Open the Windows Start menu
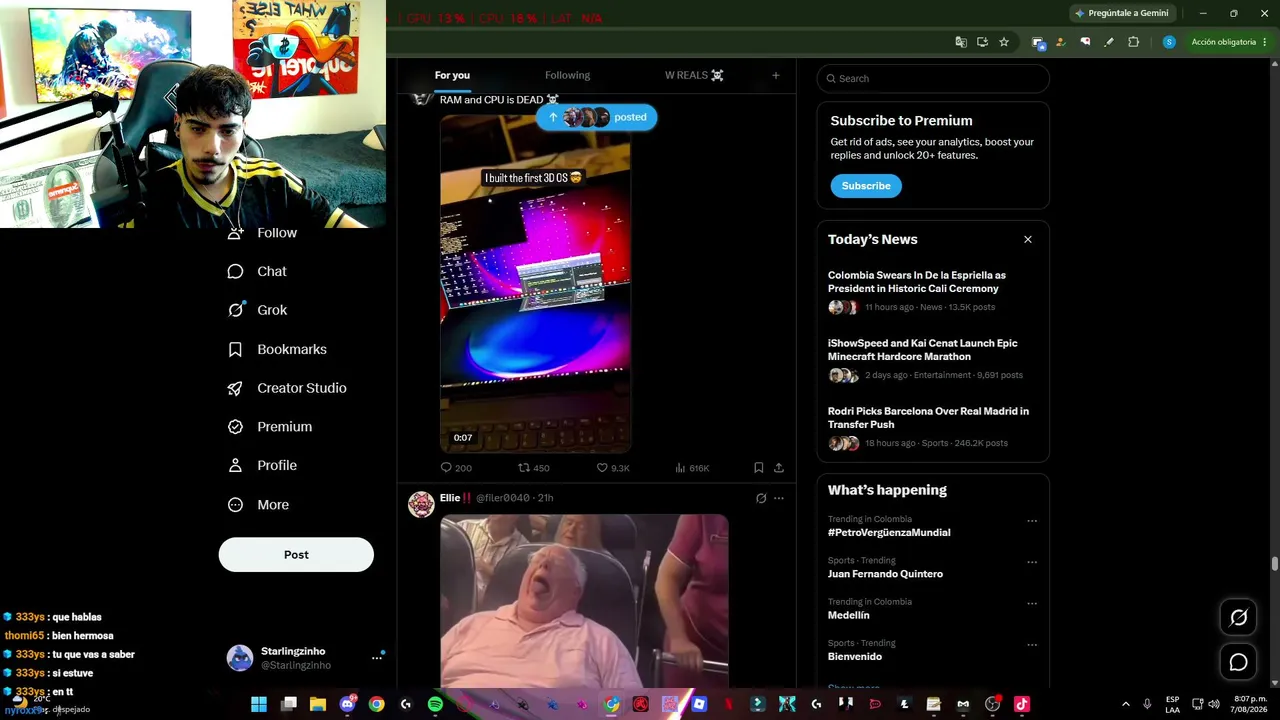 click(x=259, y=704)
